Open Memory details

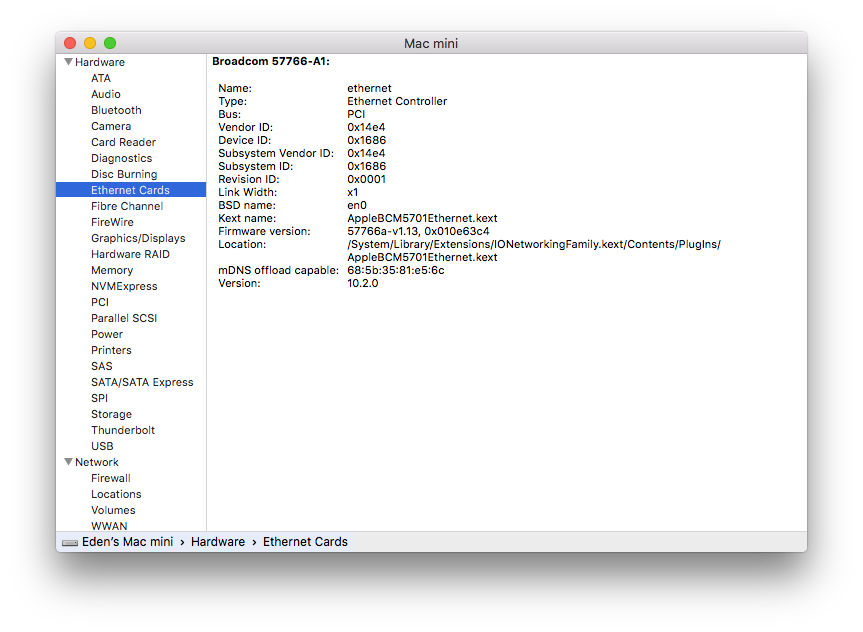coord(112,270)
